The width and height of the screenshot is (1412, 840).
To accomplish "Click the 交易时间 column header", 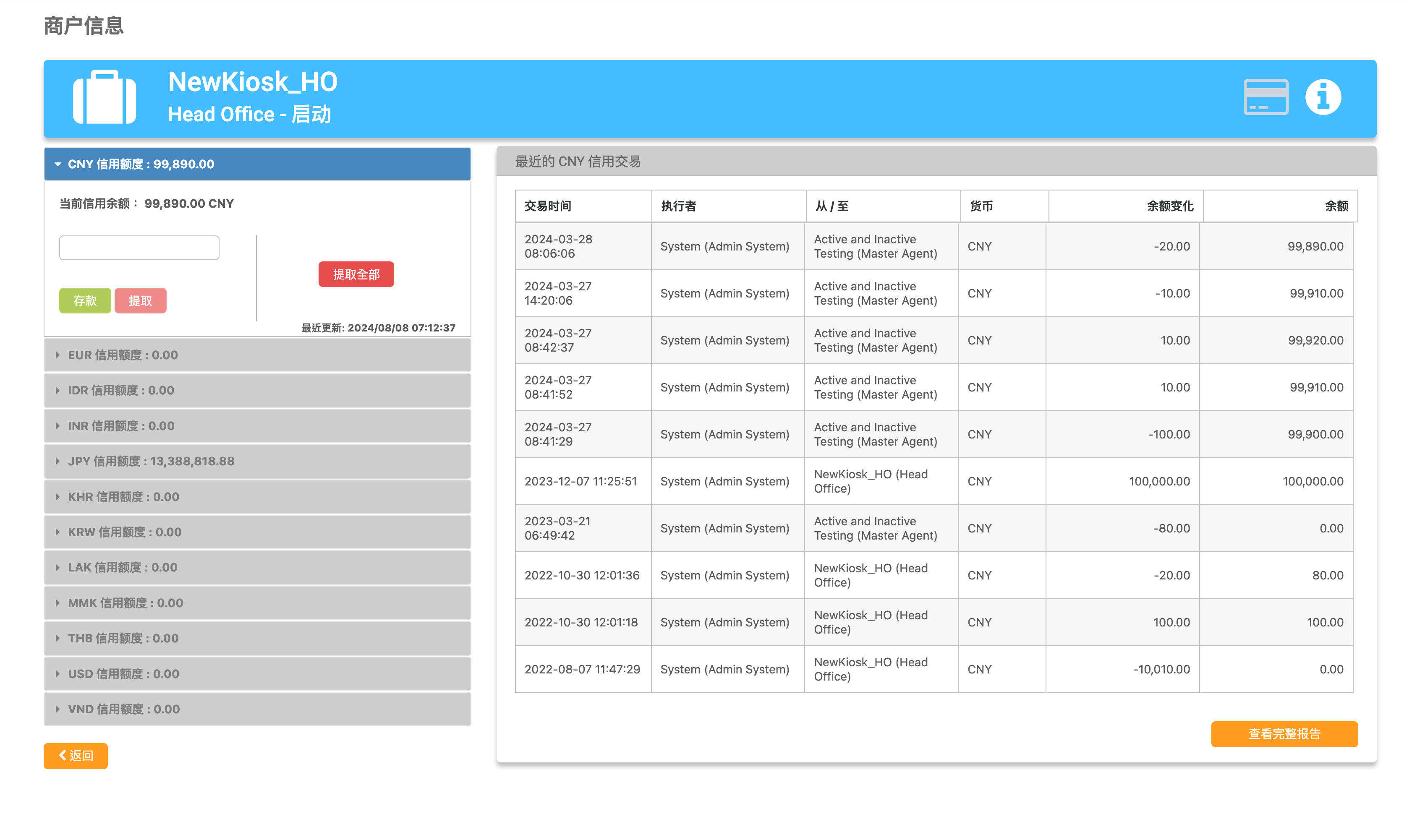I will click(x=582, y=206).
